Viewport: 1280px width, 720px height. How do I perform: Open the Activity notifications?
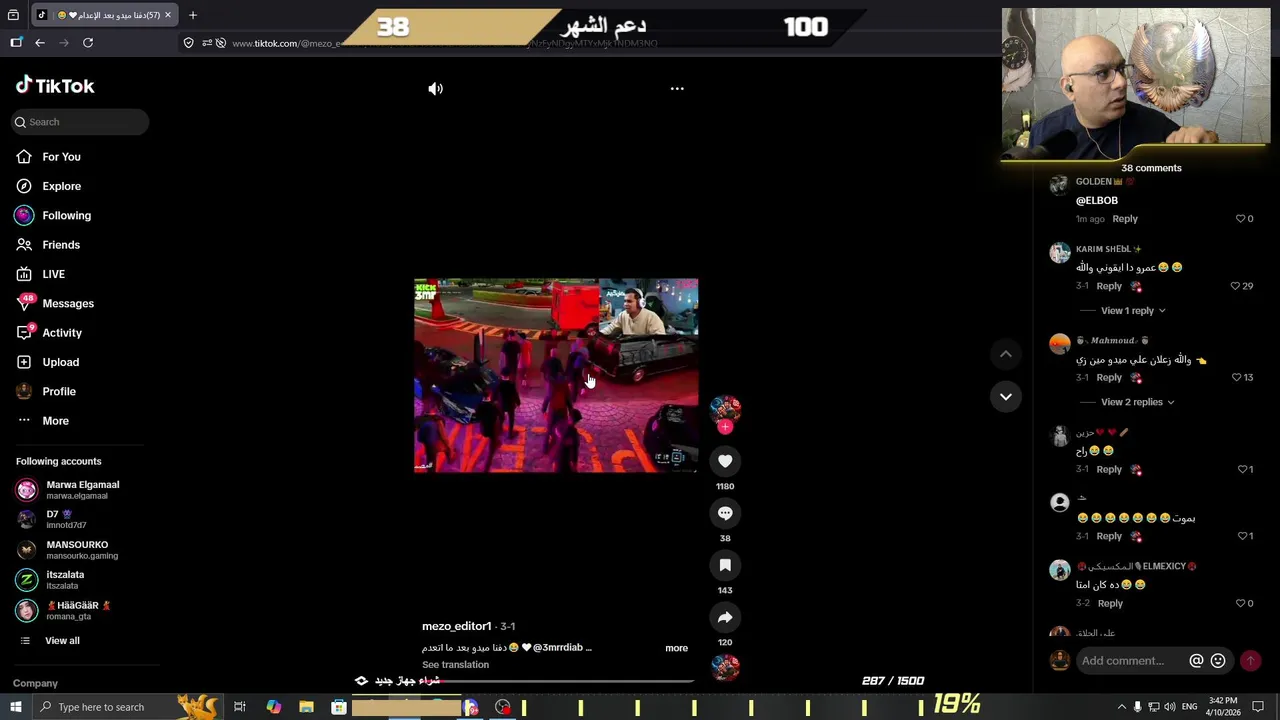pyautogui.click(x=62, y=333)
